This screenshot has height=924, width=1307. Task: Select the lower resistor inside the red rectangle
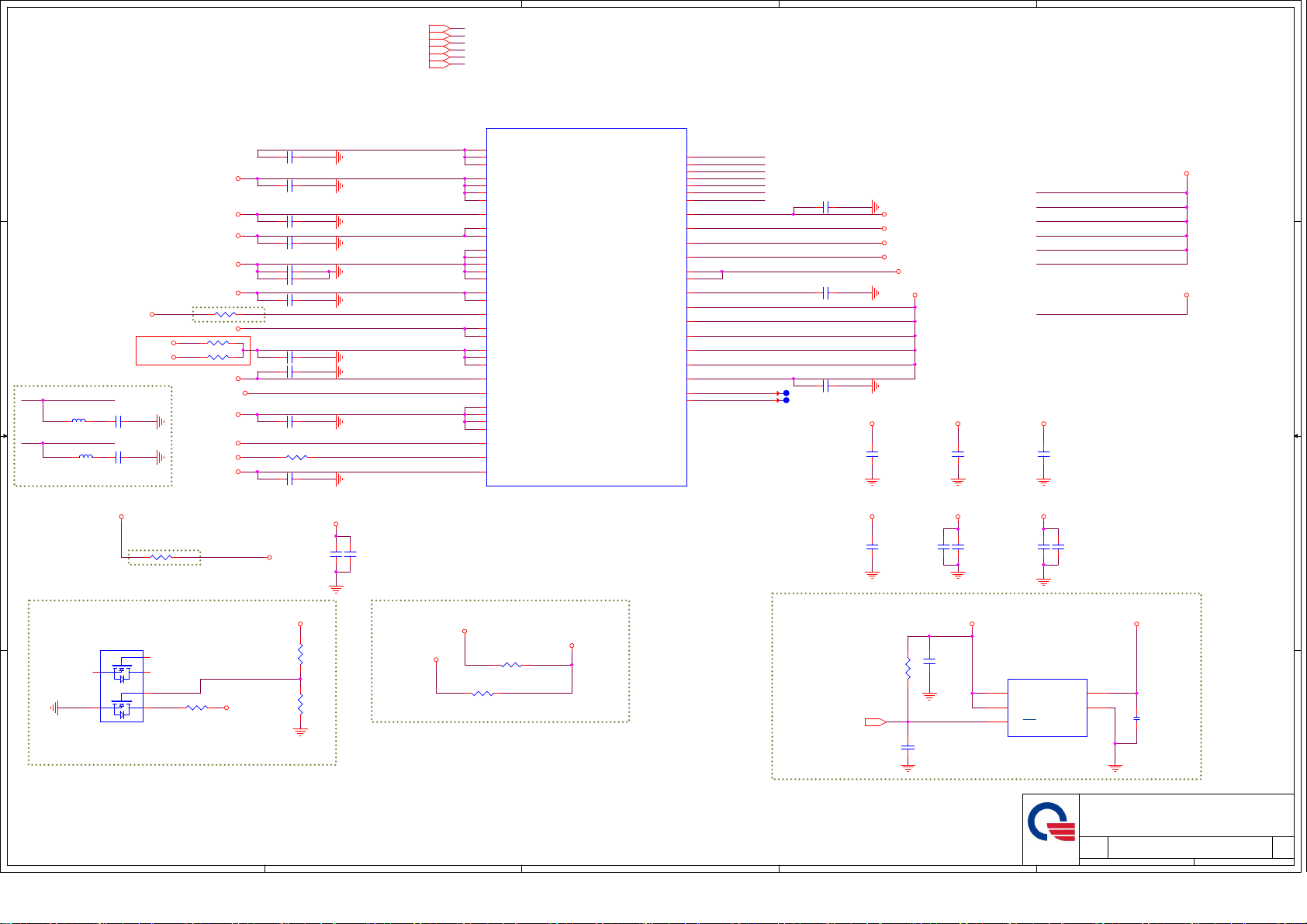(x=219, y=357)
